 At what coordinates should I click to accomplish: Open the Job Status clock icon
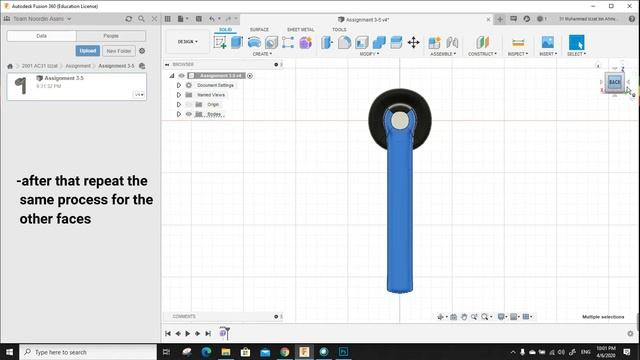click(x=527, y=19)
